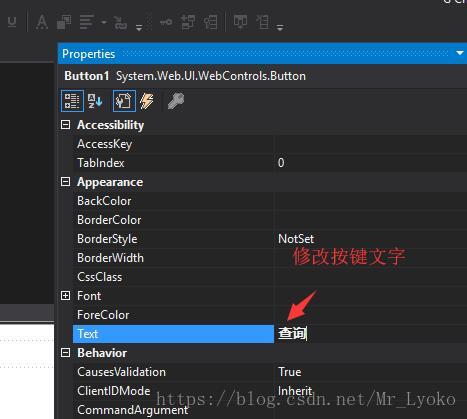Viewport: 467px width, 419px height.
Task: Select the highlighted Text property row
Action: [173, 334]
